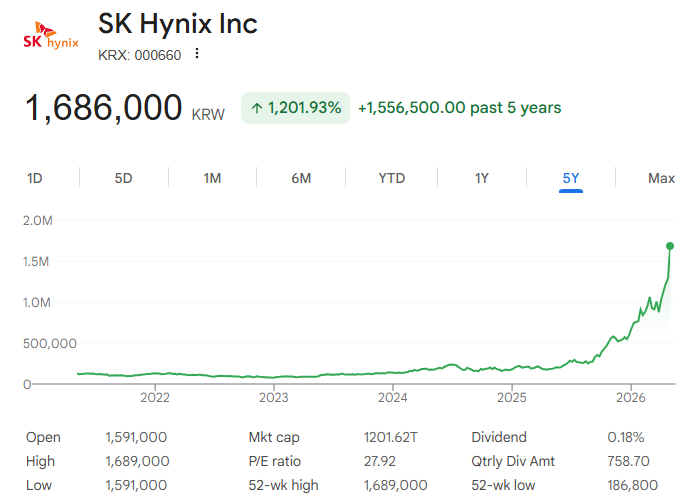Switch to the 6M range tab
Screen dimensions: 686x498
[x=301, y=178]
